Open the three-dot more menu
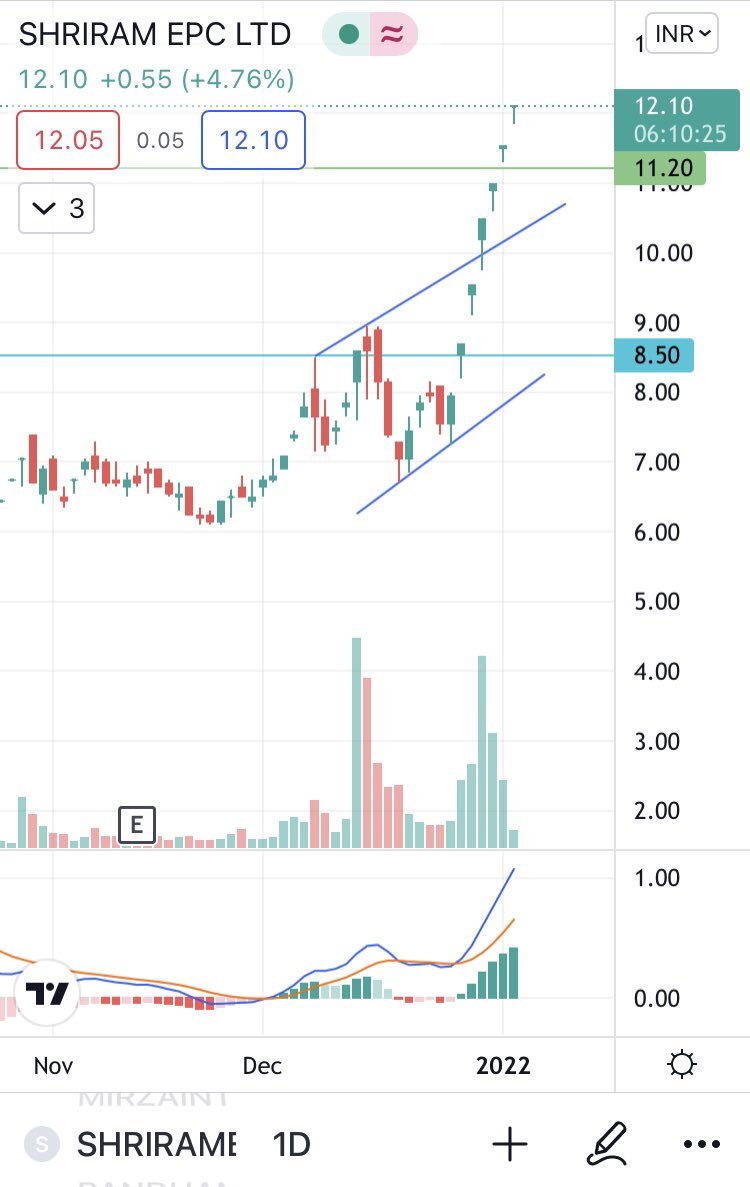The image size is (750, 1187). click(x=702, y=1144)
